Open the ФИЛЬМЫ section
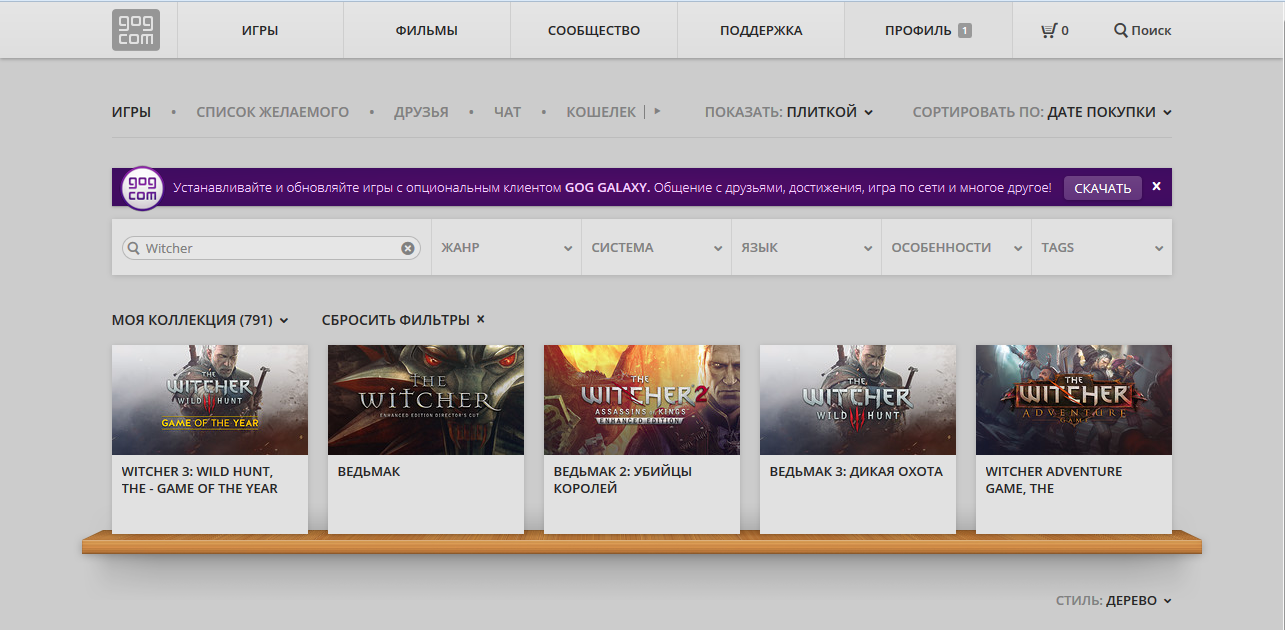The width and height of the screenshot is (1285, 630). point(426,30)
